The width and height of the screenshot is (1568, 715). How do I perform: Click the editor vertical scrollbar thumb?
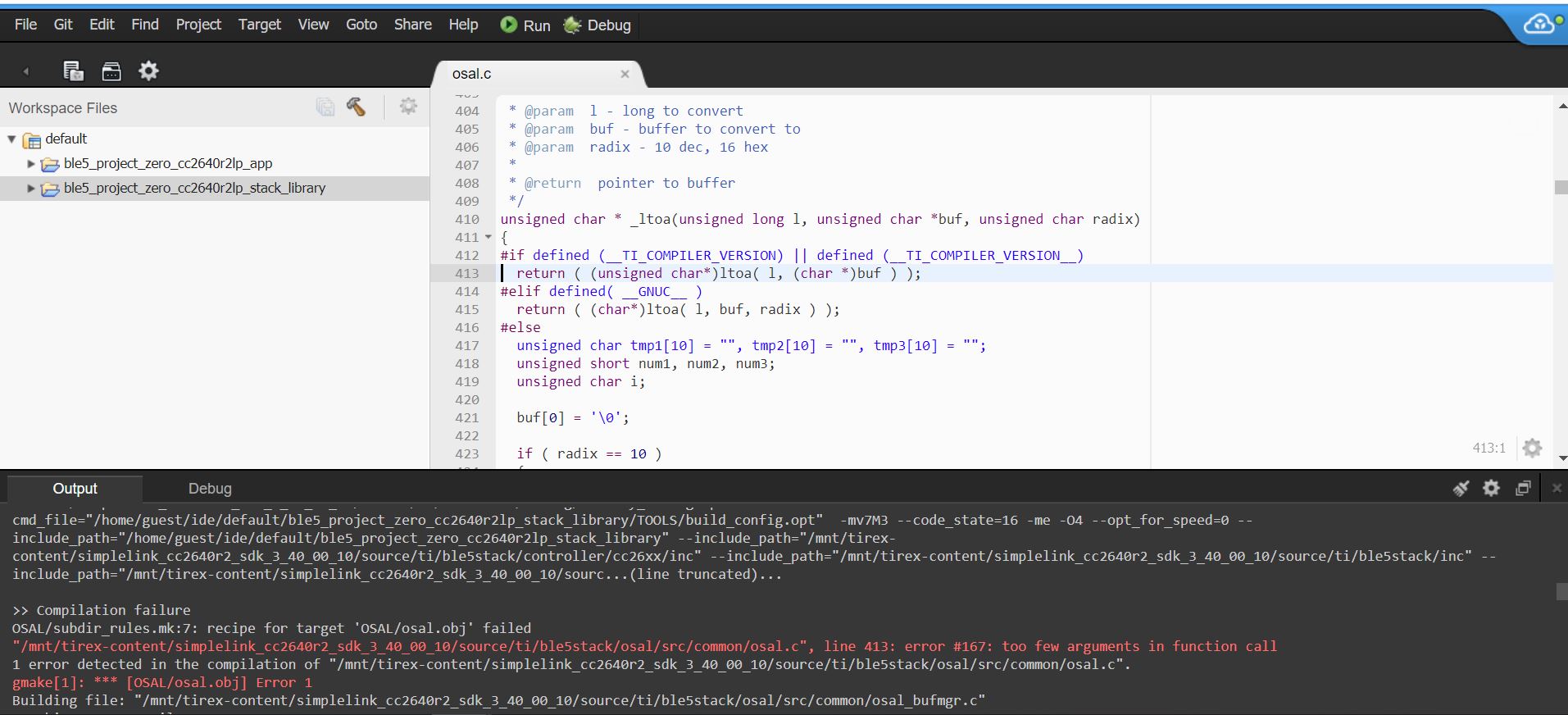1561,187
